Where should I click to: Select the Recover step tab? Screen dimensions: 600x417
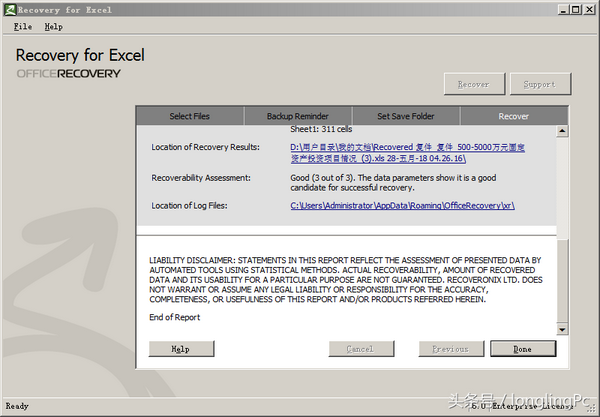[x=514, y=116]
